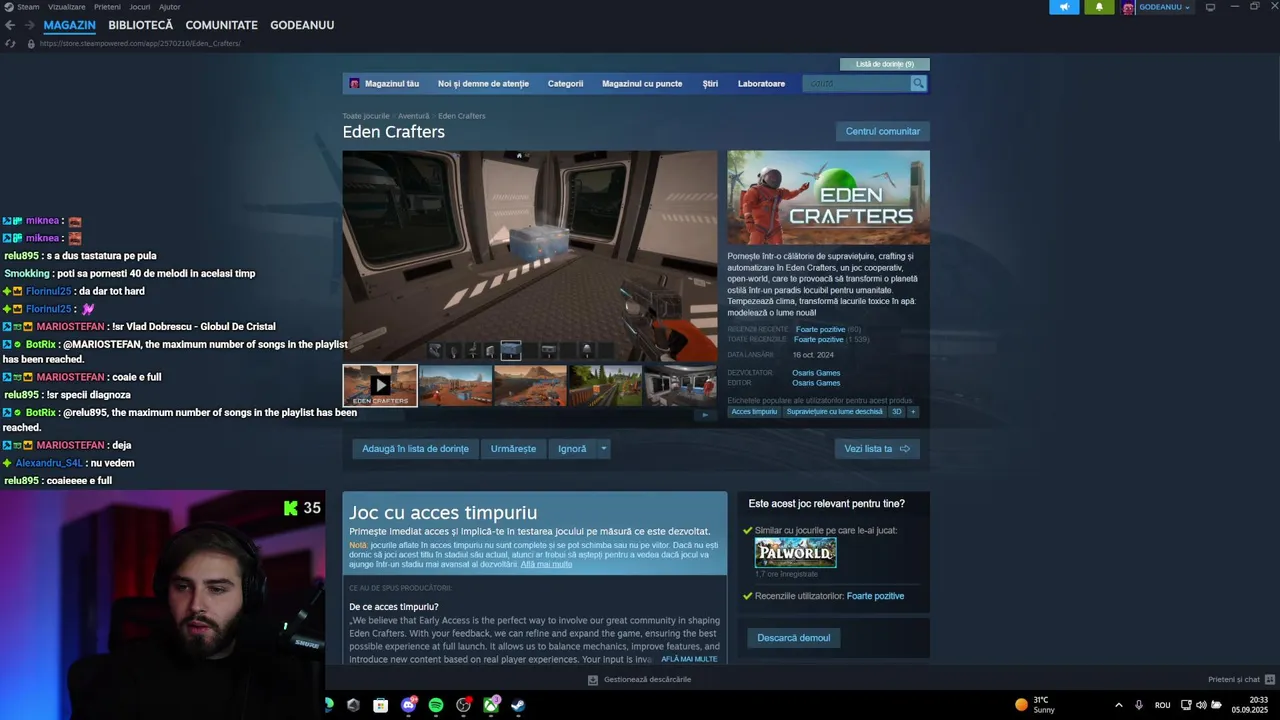Open Steam icon in the taskbar
The image size is (1280, 720).
(x=518, y=705)
